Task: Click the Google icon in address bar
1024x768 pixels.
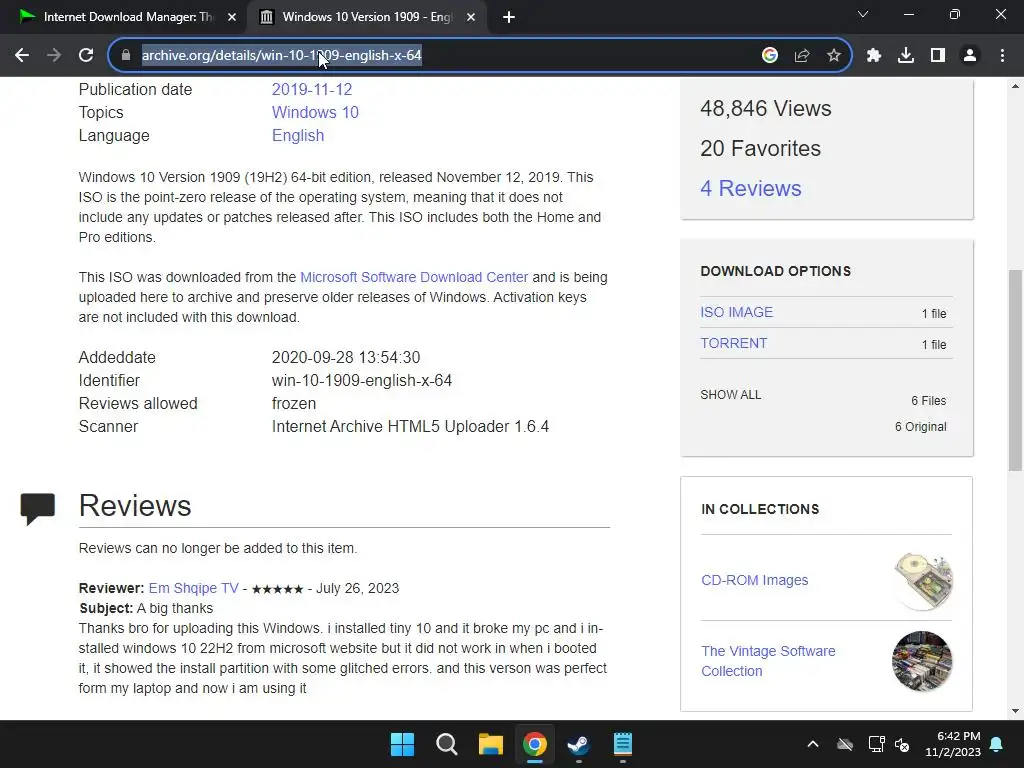Action: [x=770, y=56]
